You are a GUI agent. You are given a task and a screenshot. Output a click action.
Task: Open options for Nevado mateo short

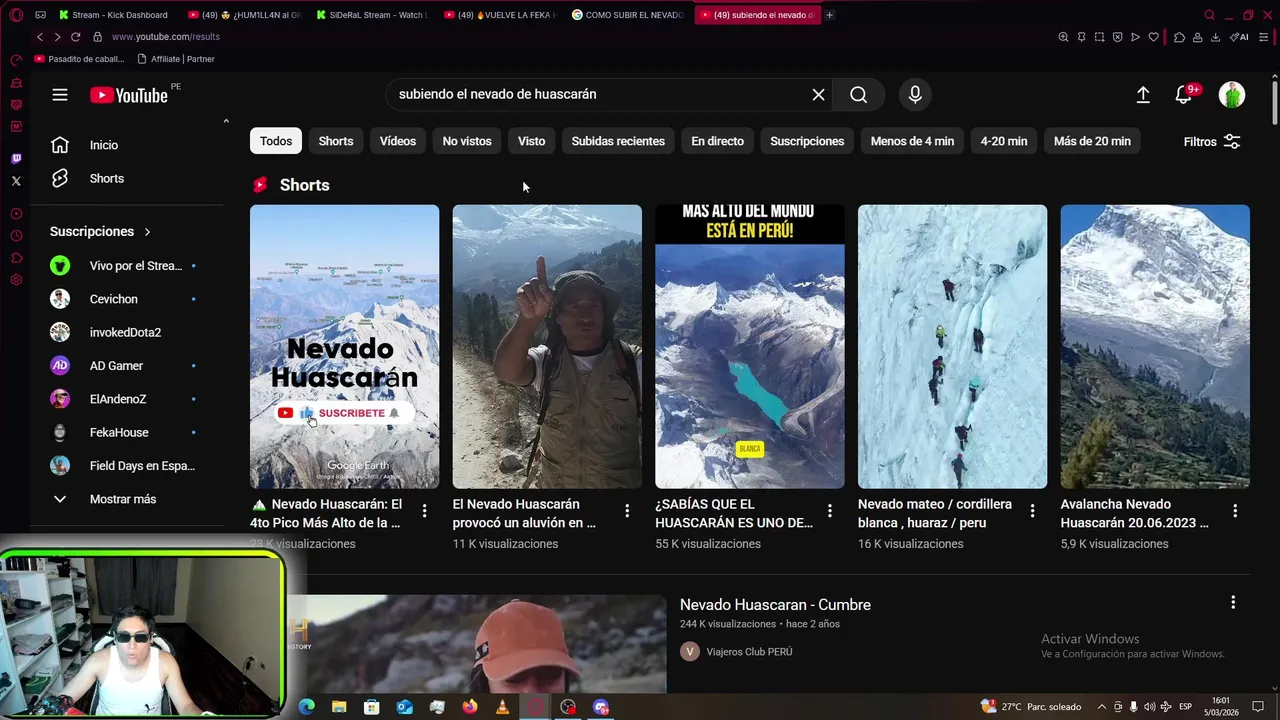[x=1032, y=511]
